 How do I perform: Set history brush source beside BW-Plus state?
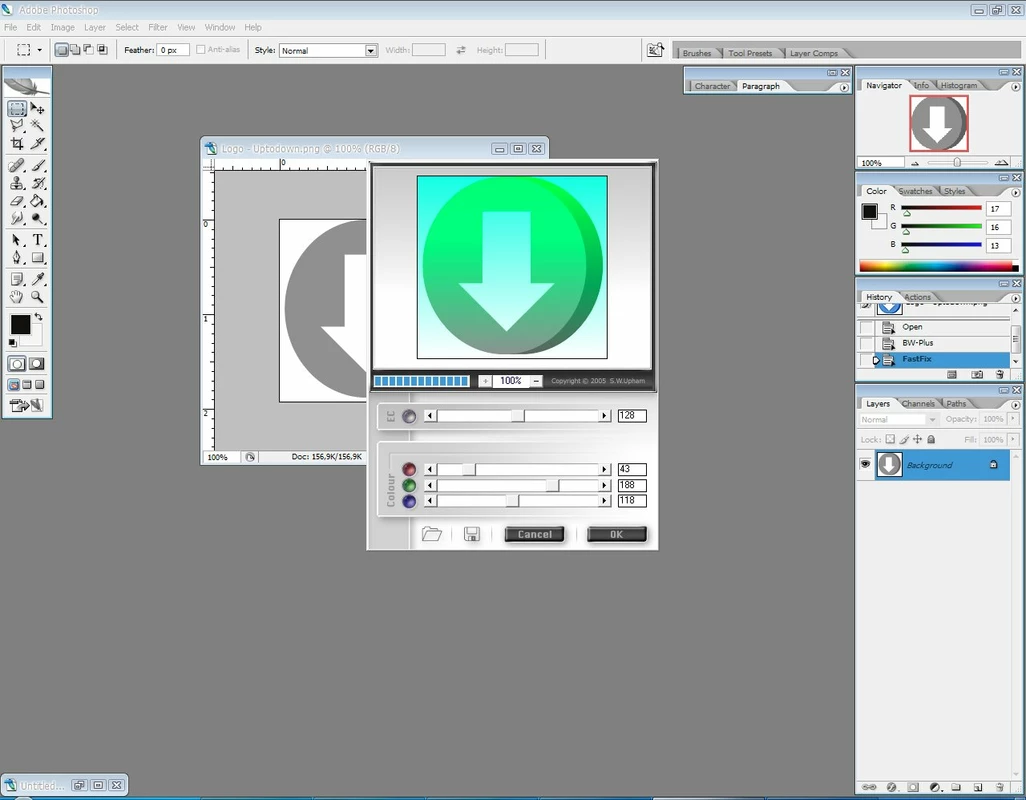(866, 343)
